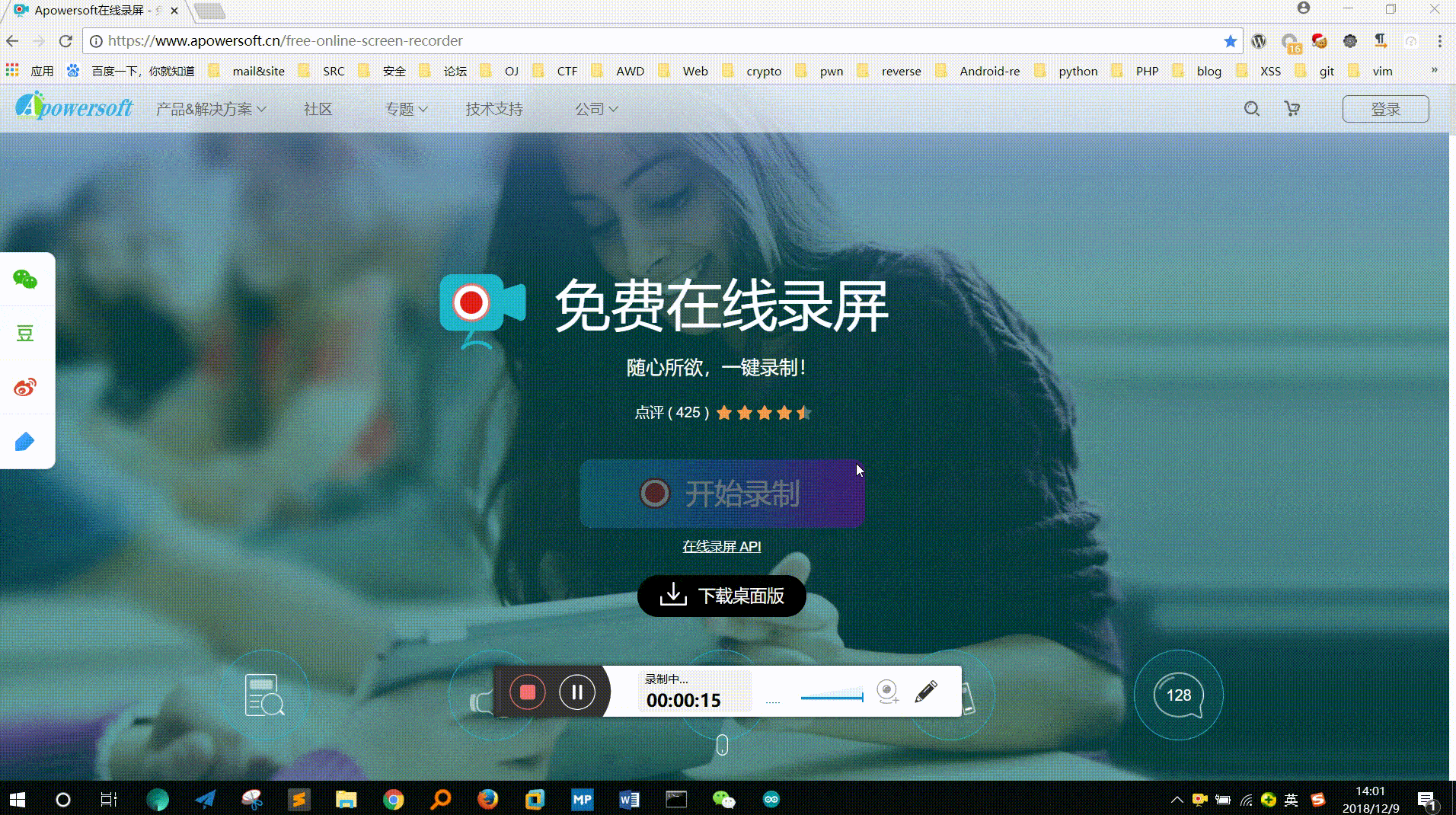Open Sublime Text from taskbar
The image size is (1456, 815).
tap(299, 799)
